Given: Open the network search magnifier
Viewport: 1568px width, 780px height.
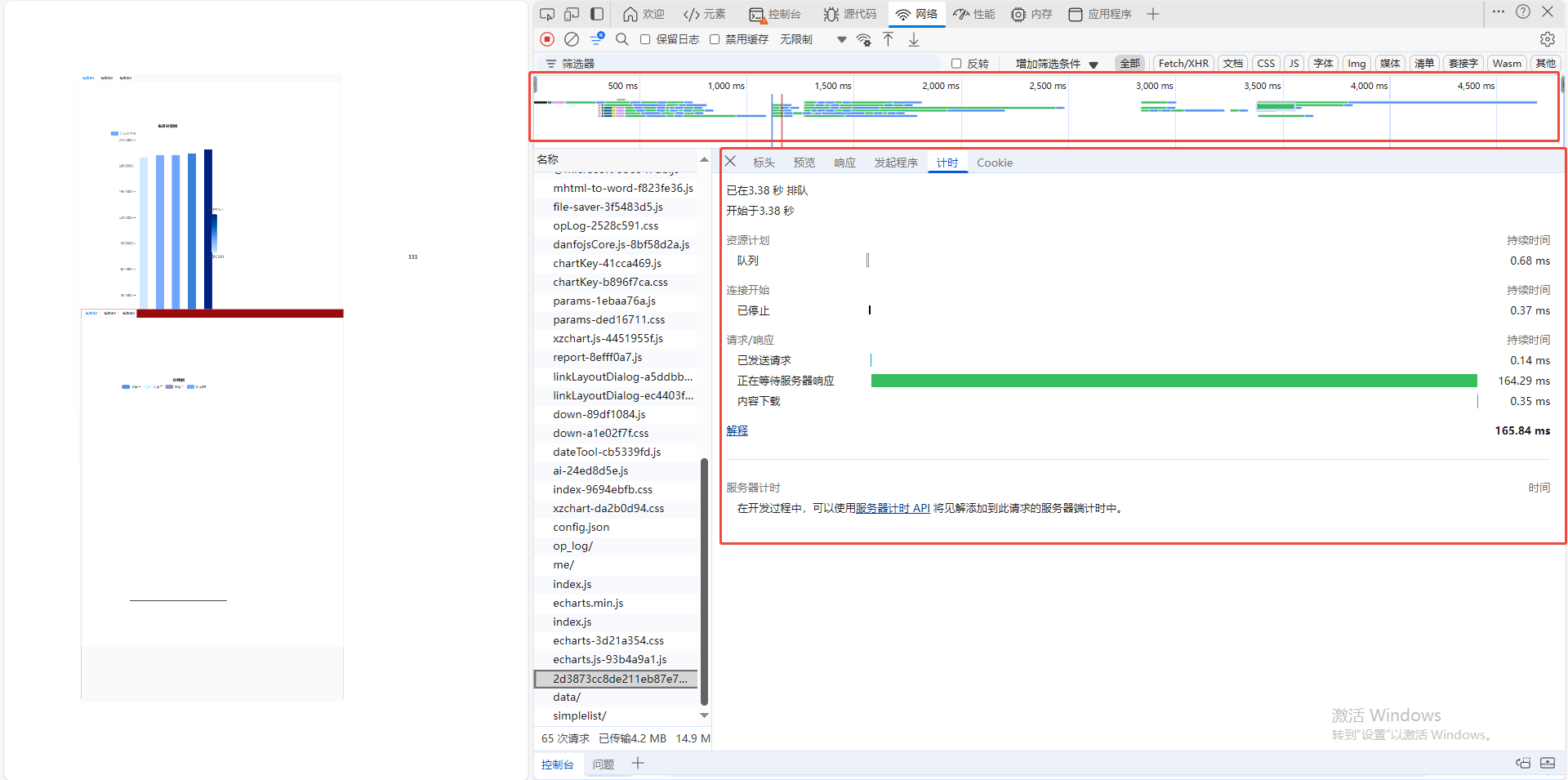Looking at the screenshot, I should pos(621,39).
